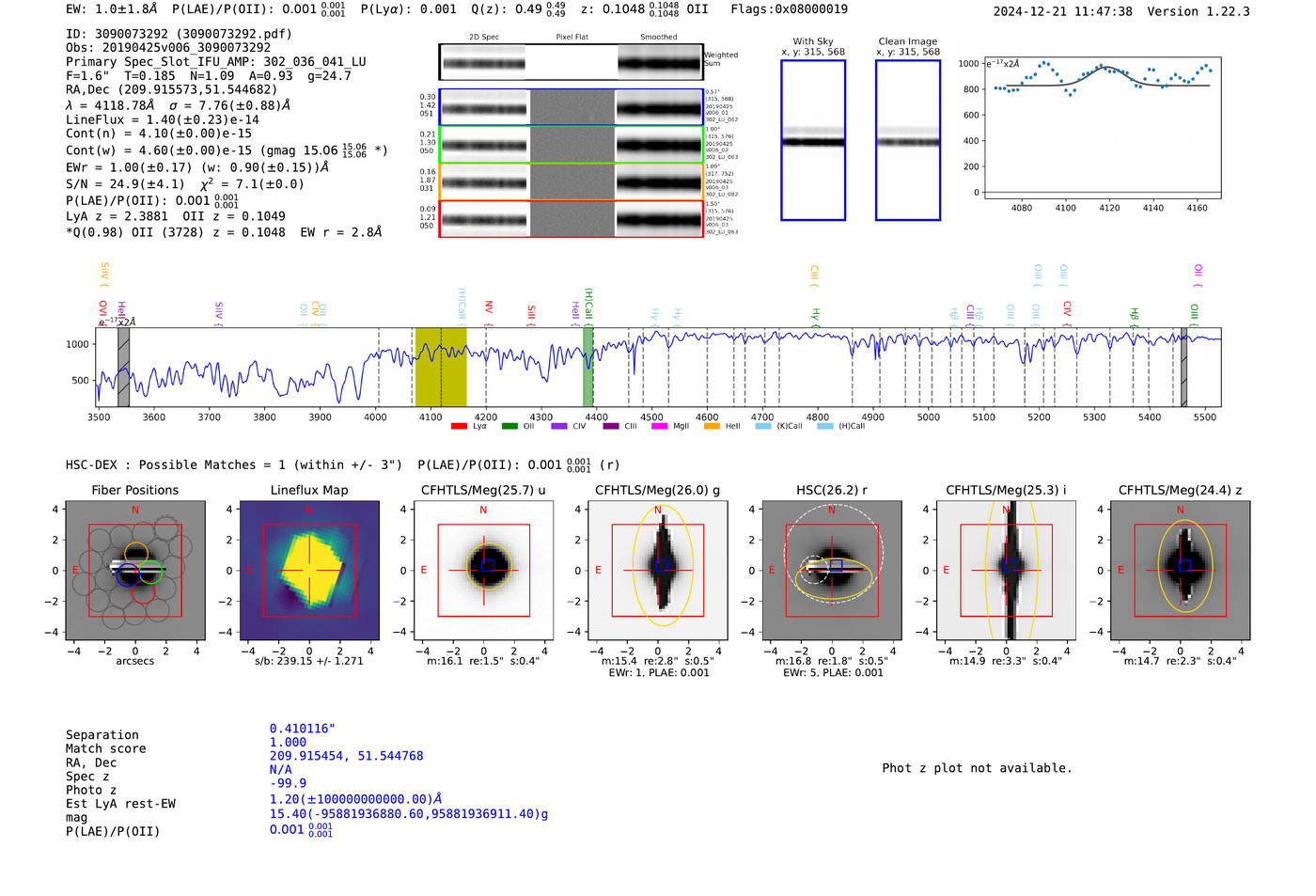Screen dimensions: 1316x896
Task: Click the timestamp 2024-12-21 11:47:38
Action: [x=1063, y=12]
